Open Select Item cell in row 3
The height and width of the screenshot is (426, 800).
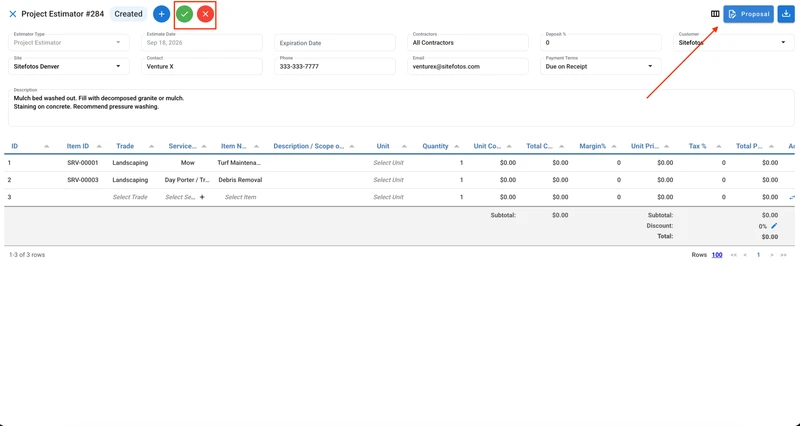(240, 197)
